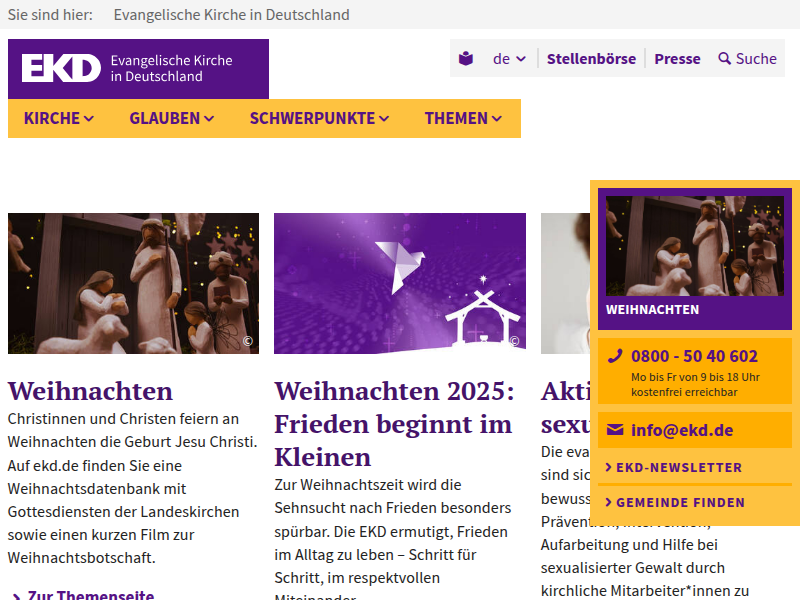Select the THEMEN menu item
This screenshot has width=800, height=600.
[462, 118]
